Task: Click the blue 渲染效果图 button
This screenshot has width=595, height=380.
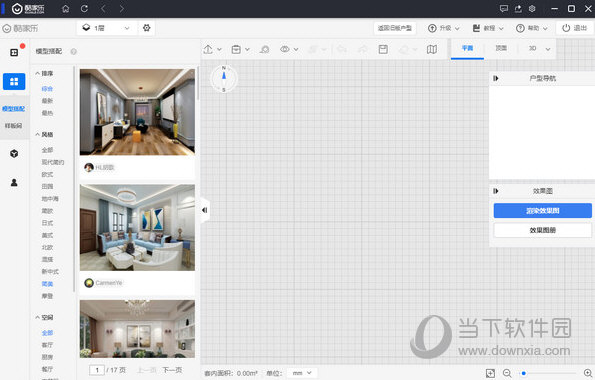Action: coord(543,211)
